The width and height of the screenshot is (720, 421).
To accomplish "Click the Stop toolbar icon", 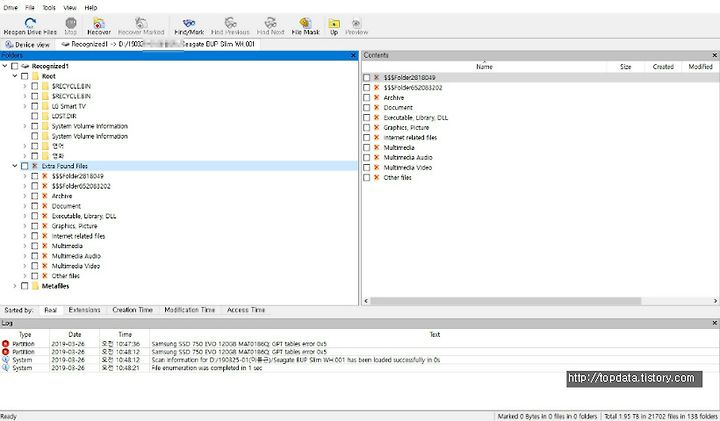I will pos(71,22).
